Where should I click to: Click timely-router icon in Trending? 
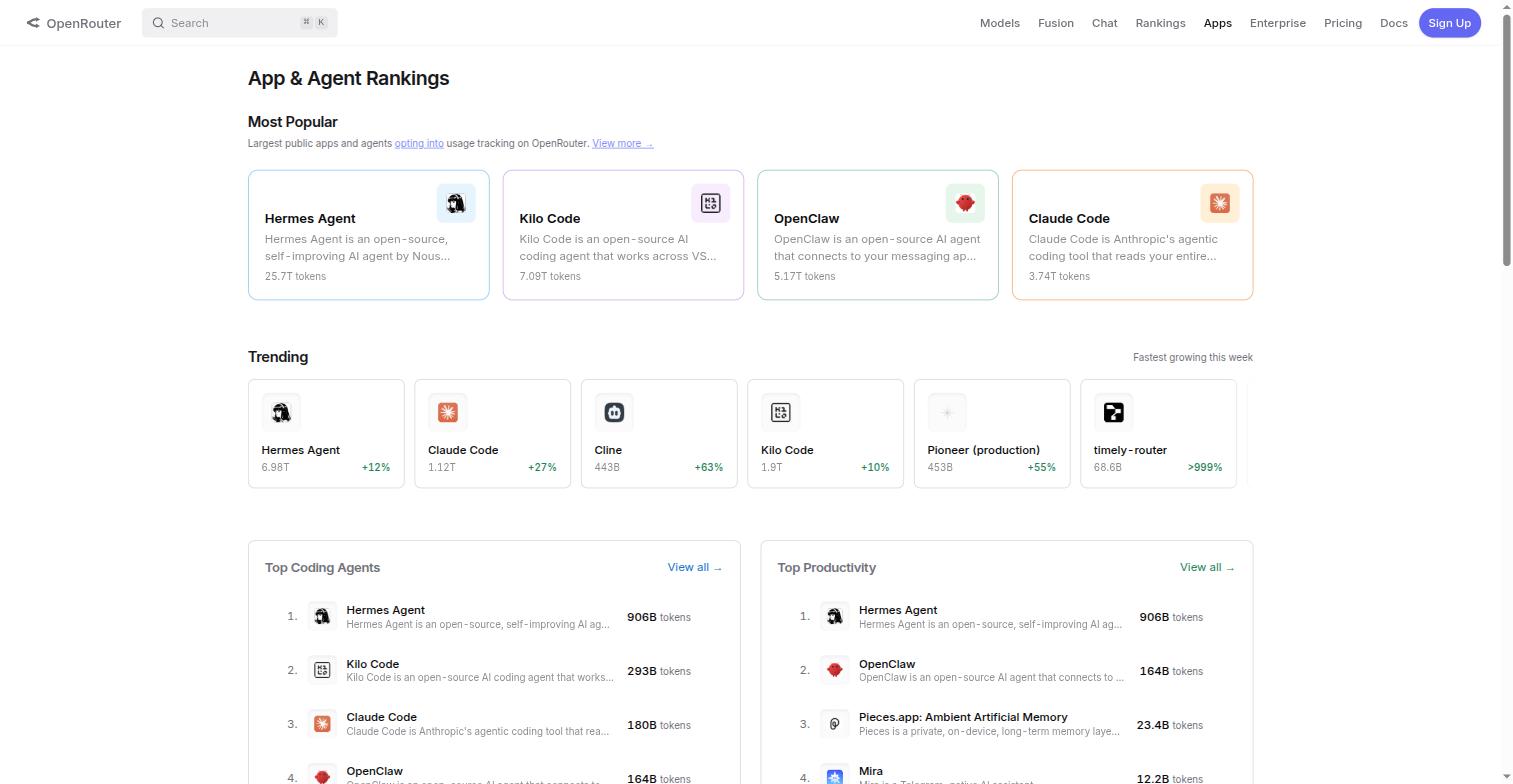[x=1113, y=412]
